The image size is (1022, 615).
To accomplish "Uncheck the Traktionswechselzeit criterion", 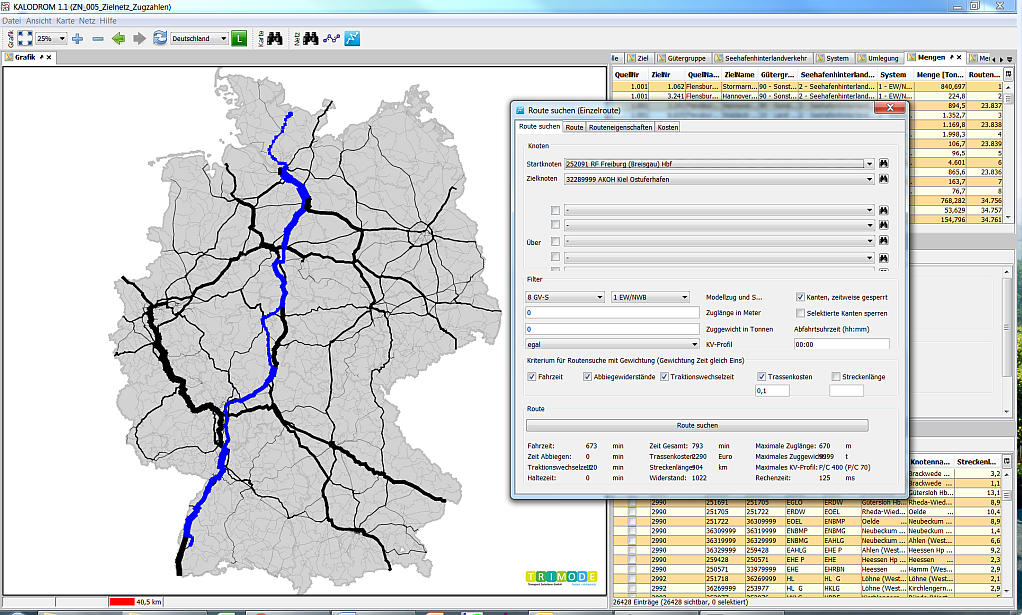I will coord(664,377).
